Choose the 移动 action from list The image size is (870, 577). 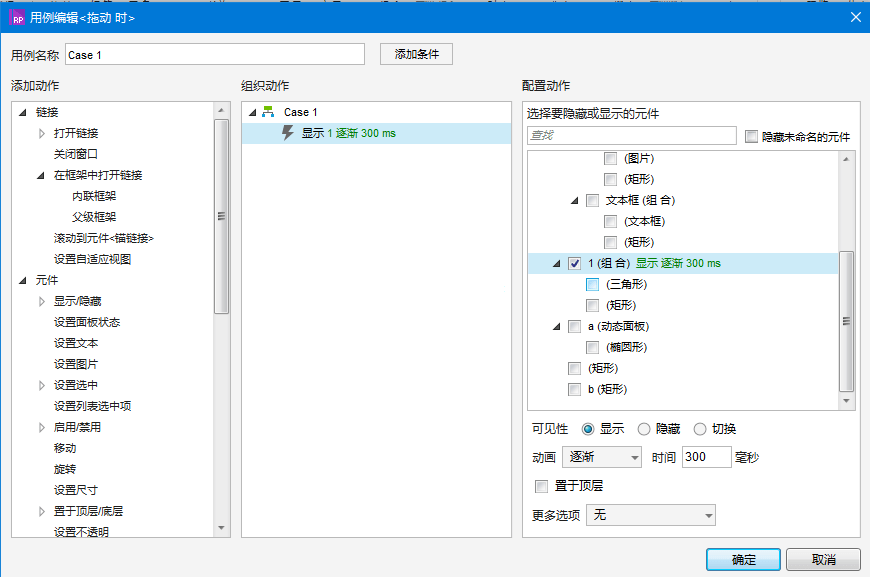(65, 448)
